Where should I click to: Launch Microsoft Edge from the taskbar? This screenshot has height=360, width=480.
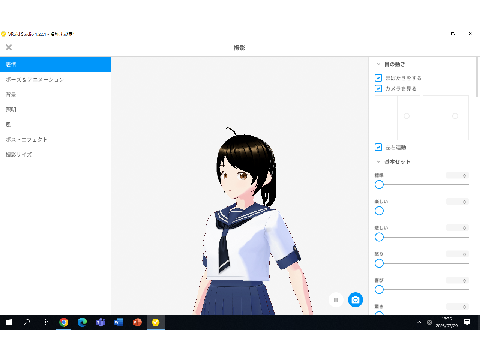point(82,322)
